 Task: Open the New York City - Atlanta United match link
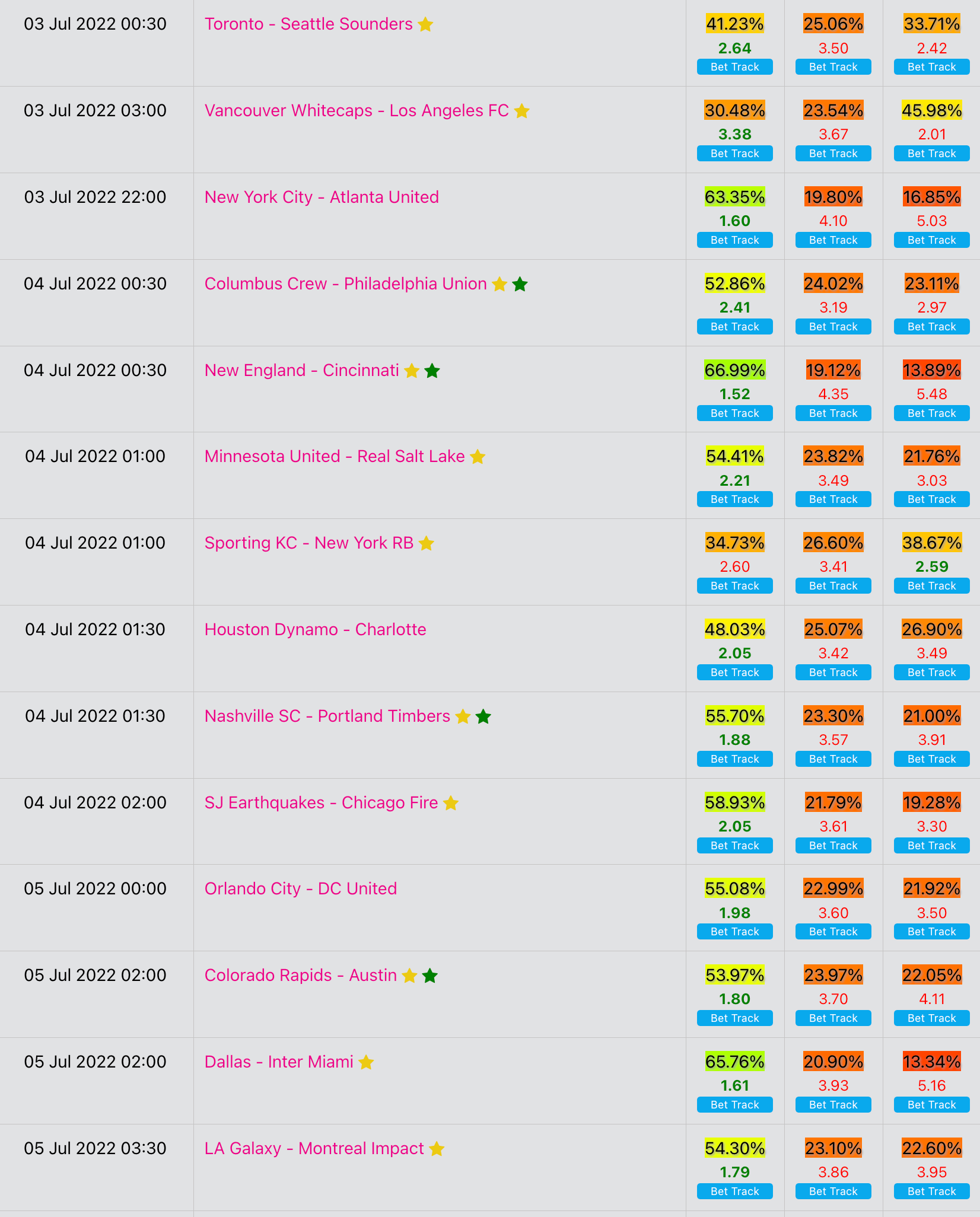pos(322,197)
